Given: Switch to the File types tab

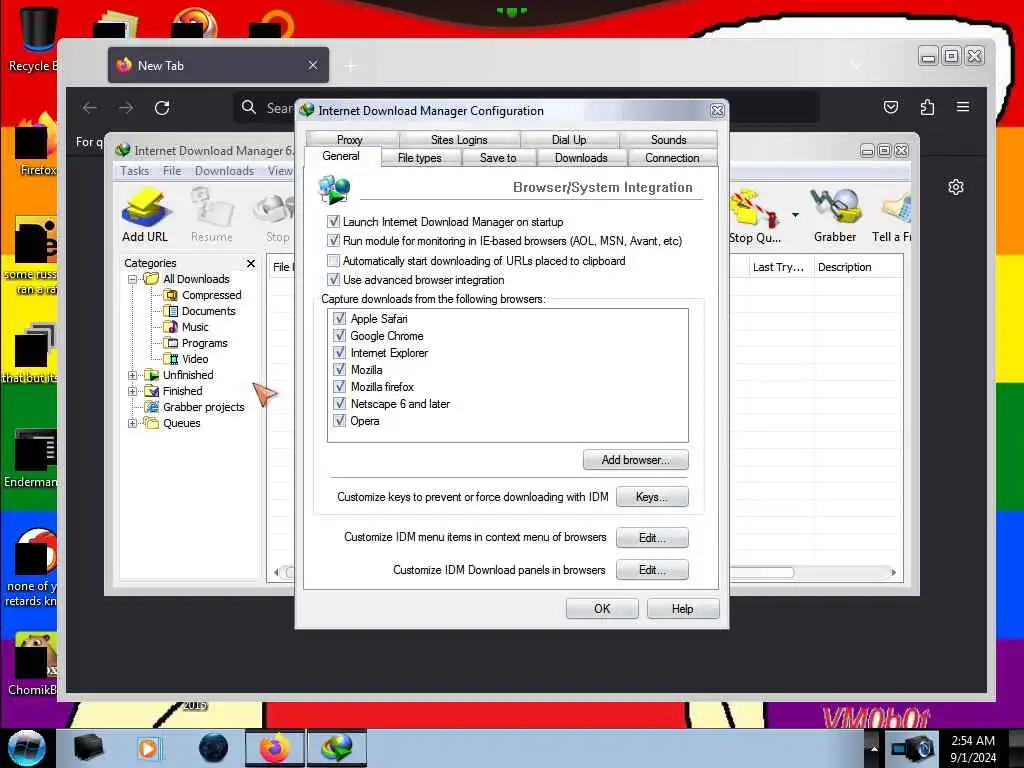Looking at the screenshot, I should 419,157.
